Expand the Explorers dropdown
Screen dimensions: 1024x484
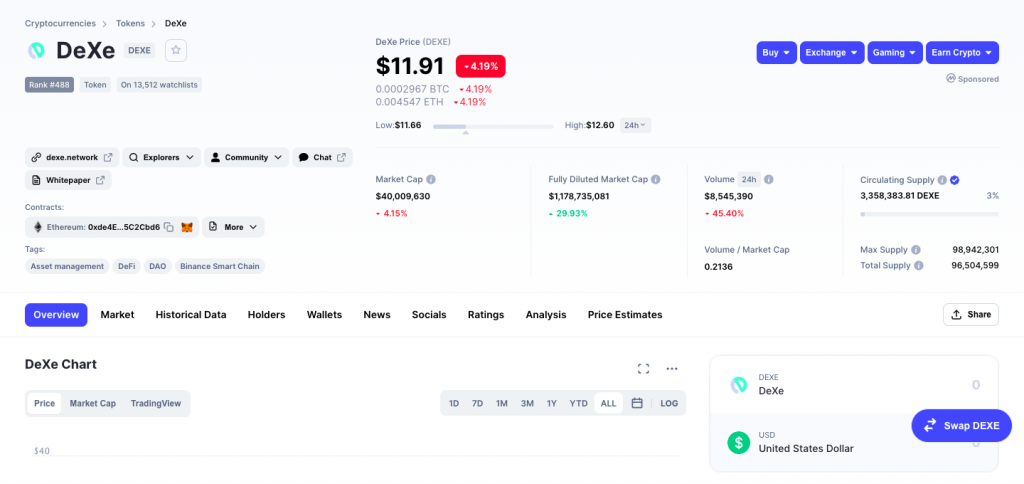[161, 157]
